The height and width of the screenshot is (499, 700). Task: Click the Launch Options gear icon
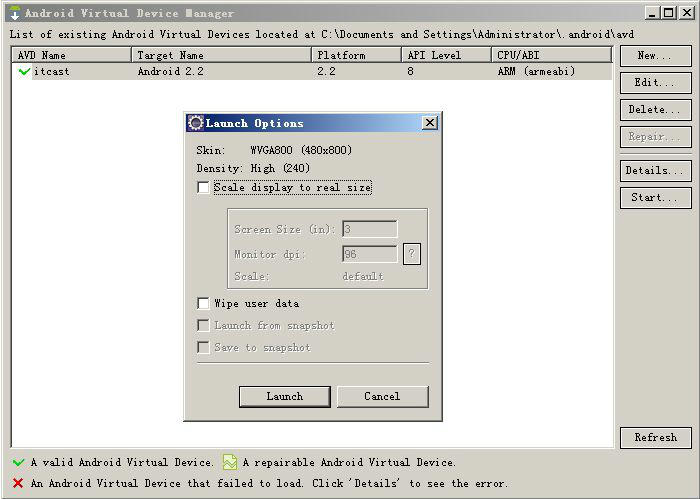click(196, 123)
